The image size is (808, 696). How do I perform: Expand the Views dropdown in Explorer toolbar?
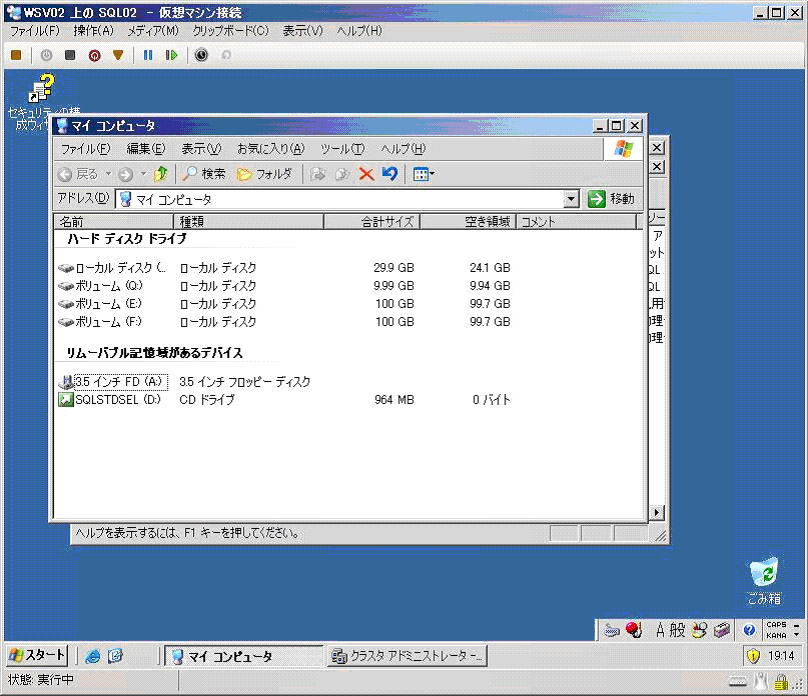(x=431, y=174)
